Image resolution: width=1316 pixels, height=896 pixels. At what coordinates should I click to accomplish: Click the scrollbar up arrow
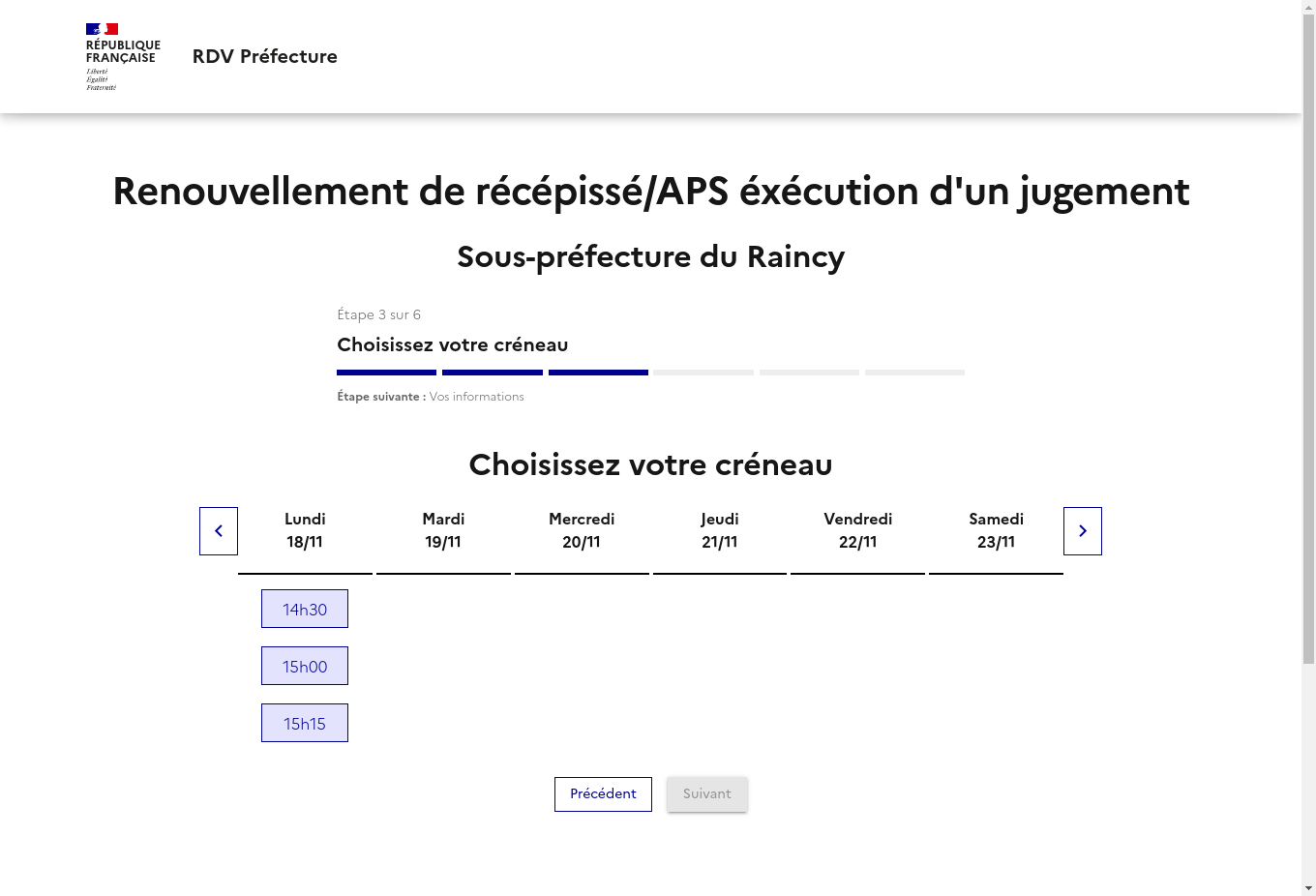(1308, 7)
